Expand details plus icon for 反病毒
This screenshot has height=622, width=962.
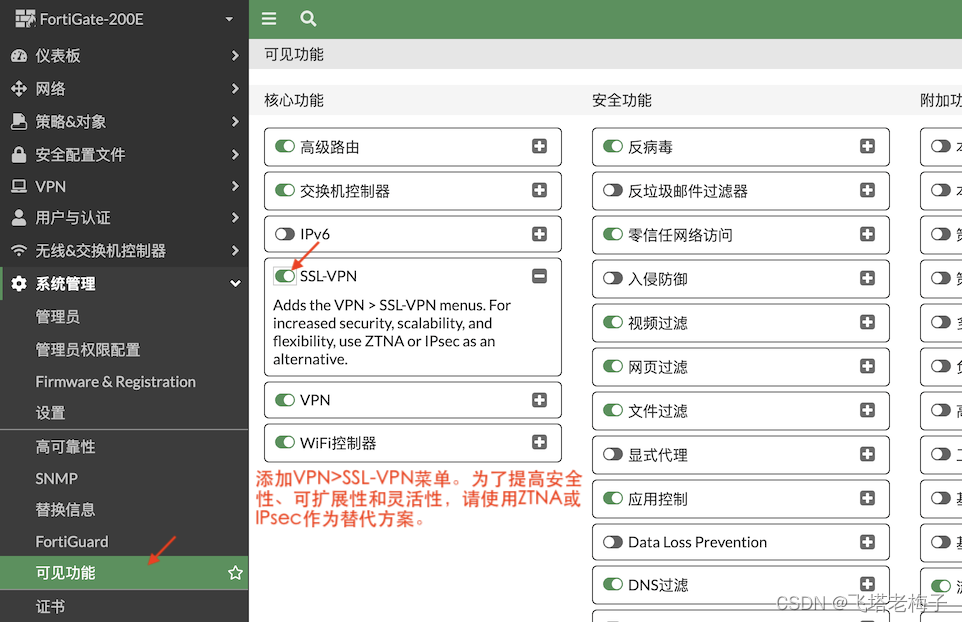coord(868,147)
